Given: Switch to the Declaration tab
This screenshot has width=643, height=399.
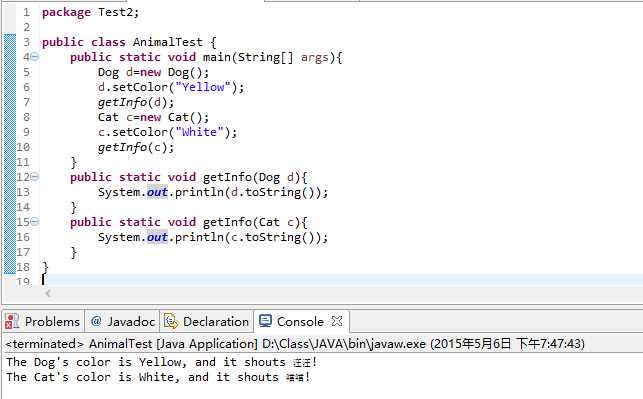Looking at the screenshot, I should pyautogui.click(x=207, y=321).
